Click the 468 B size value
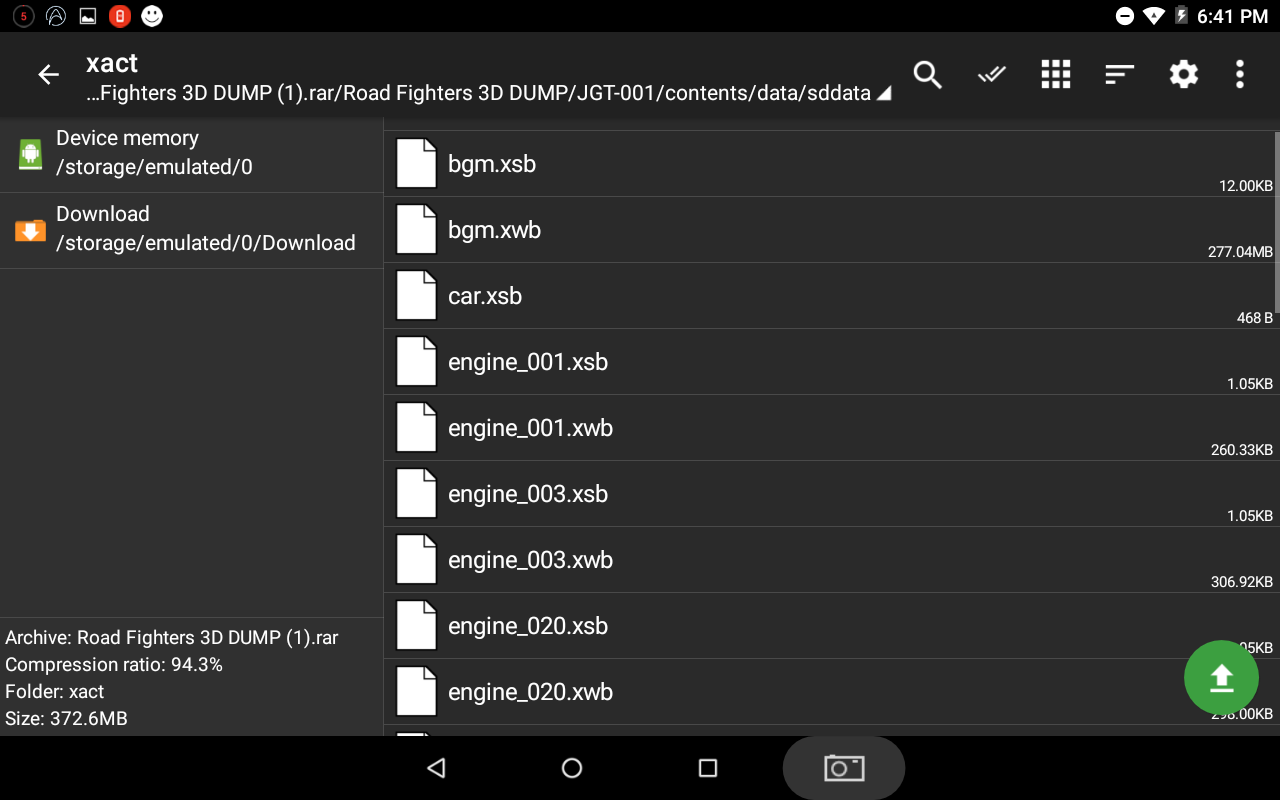The width and height of the screenshot is (1280, 800). [x=1255, y=318]
